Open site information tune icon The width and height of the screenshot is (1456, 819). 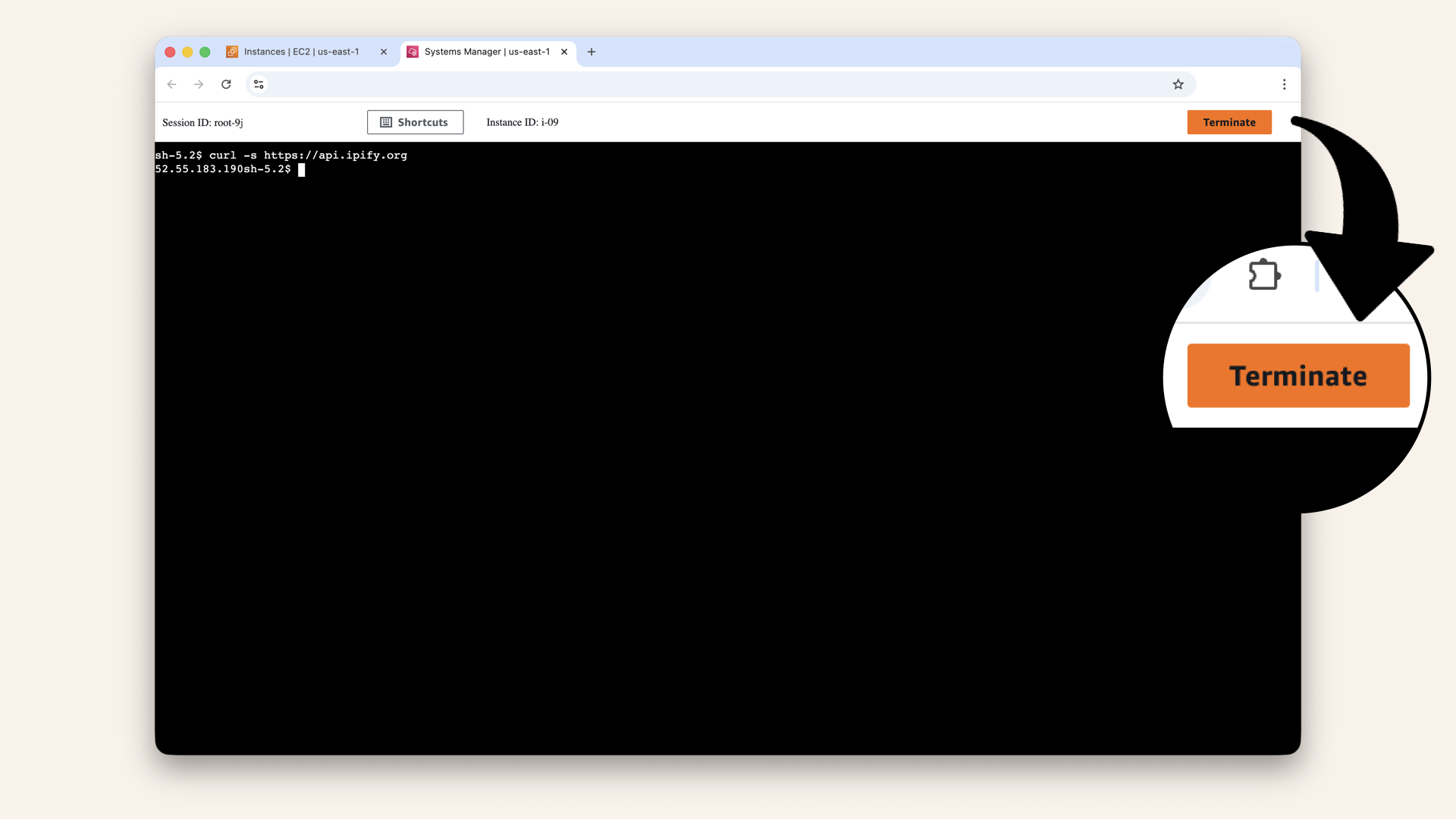pos(259,84)
